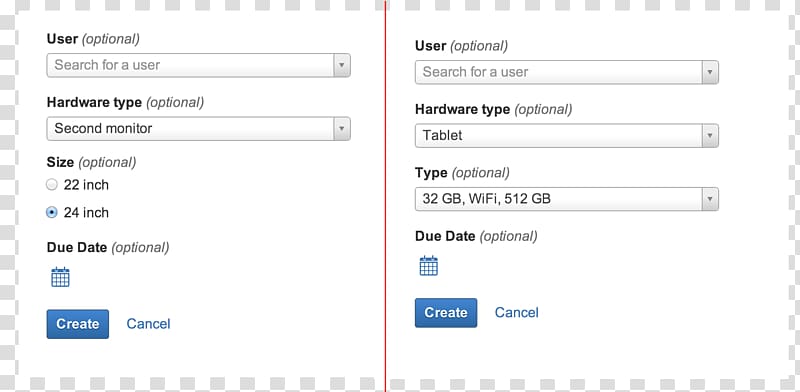Click the 'Tablet' selected value
This screenshot has width=800, height=392.
442,135
